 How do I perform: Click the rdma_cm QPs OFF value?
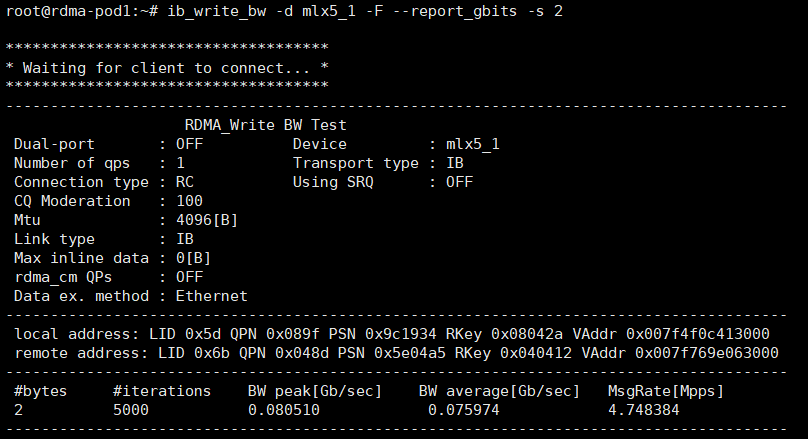point(188,277)
